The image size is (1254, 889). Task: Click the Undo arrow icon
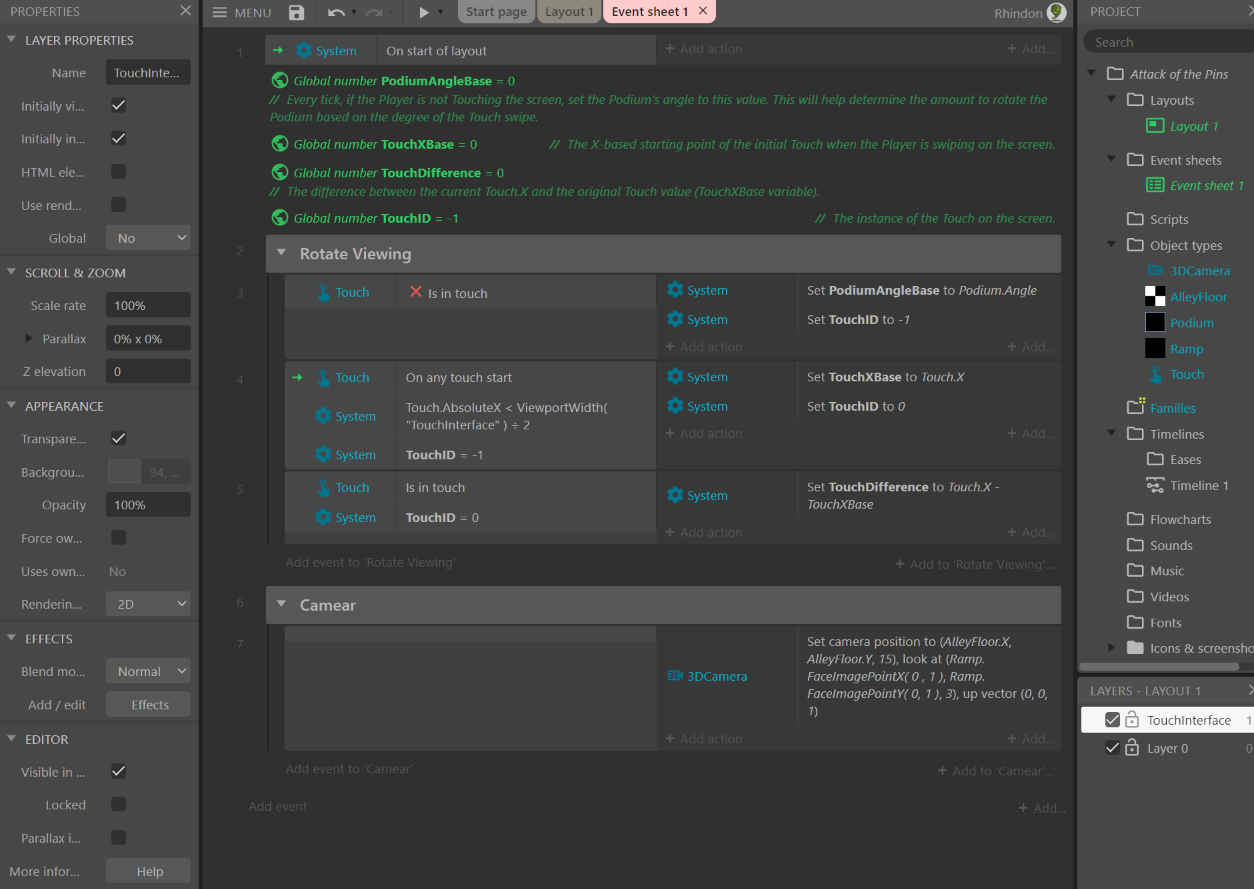click(336, 12)
